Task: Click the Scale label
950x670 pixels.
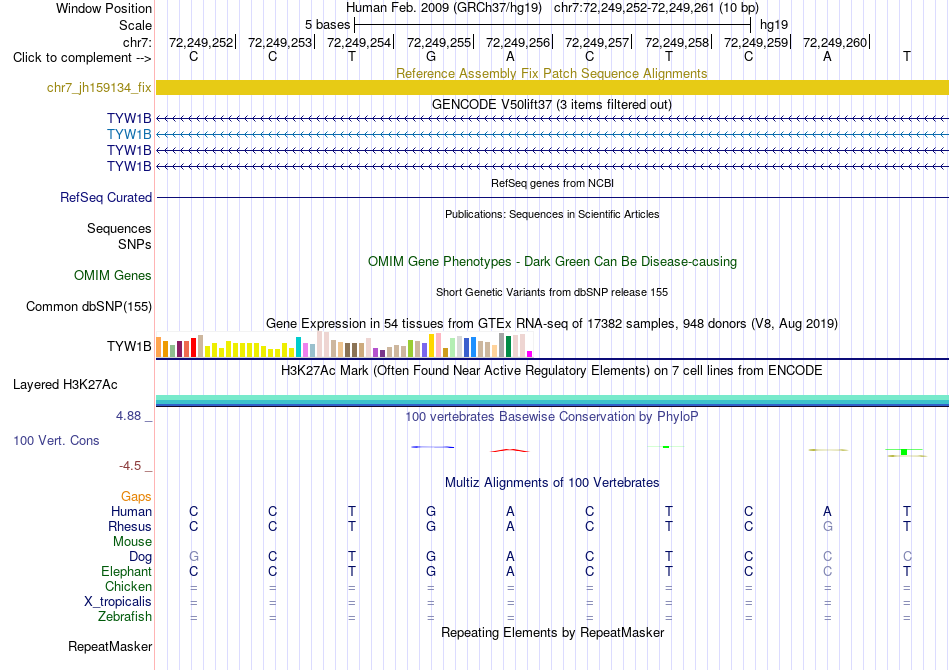Action: coord(135,25)
